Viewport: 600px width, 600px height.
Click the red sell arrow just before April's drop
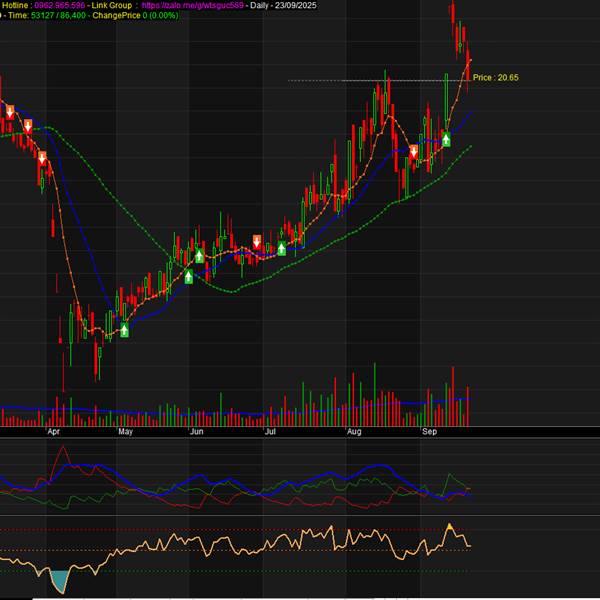42,157
